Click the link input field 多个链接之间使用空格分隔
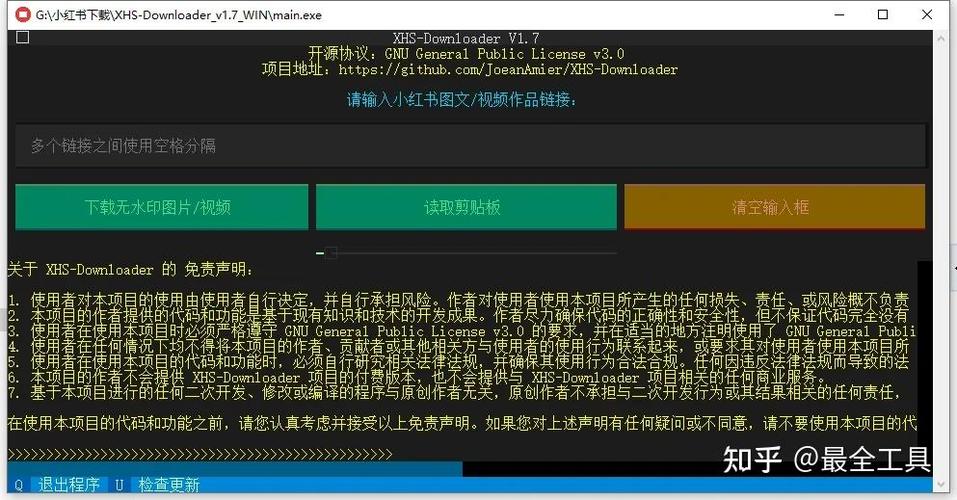 click(471, 145)
